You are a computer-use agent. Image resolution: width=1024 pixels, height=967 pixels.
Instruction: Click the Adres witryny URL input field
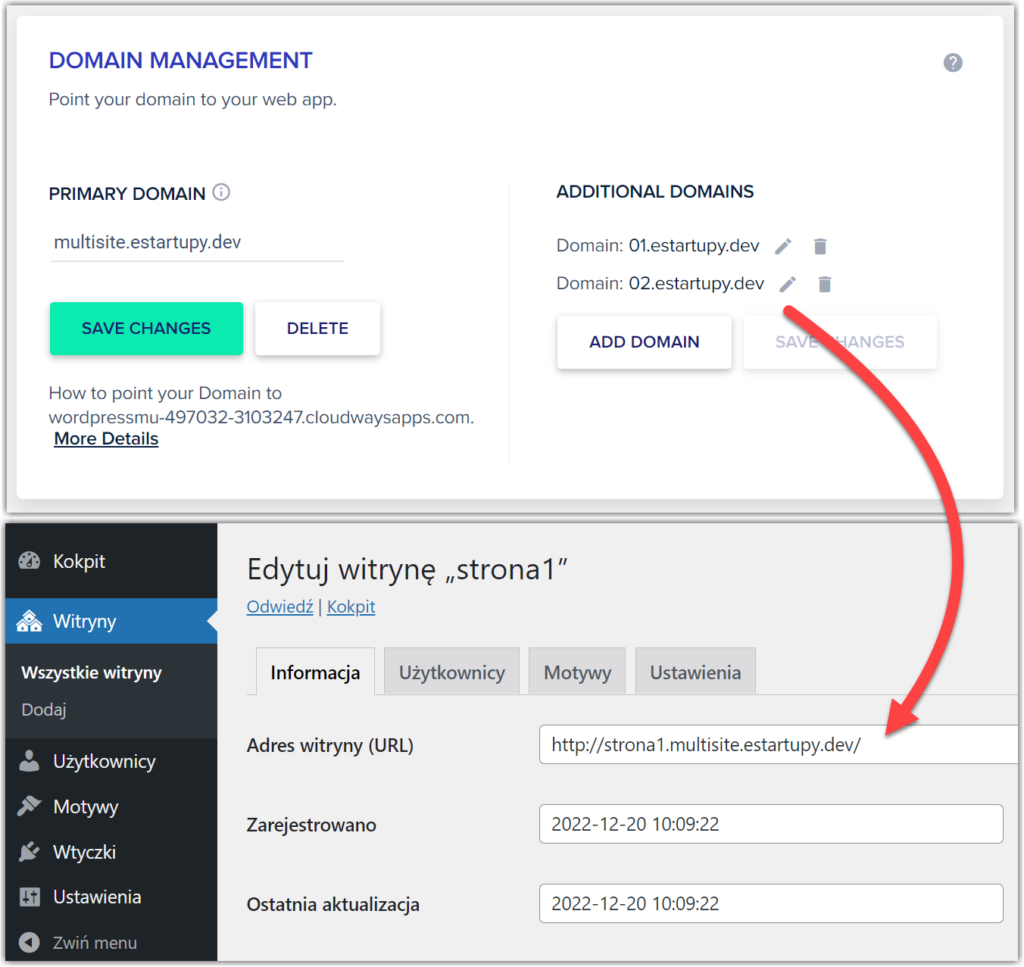point(770,744)
